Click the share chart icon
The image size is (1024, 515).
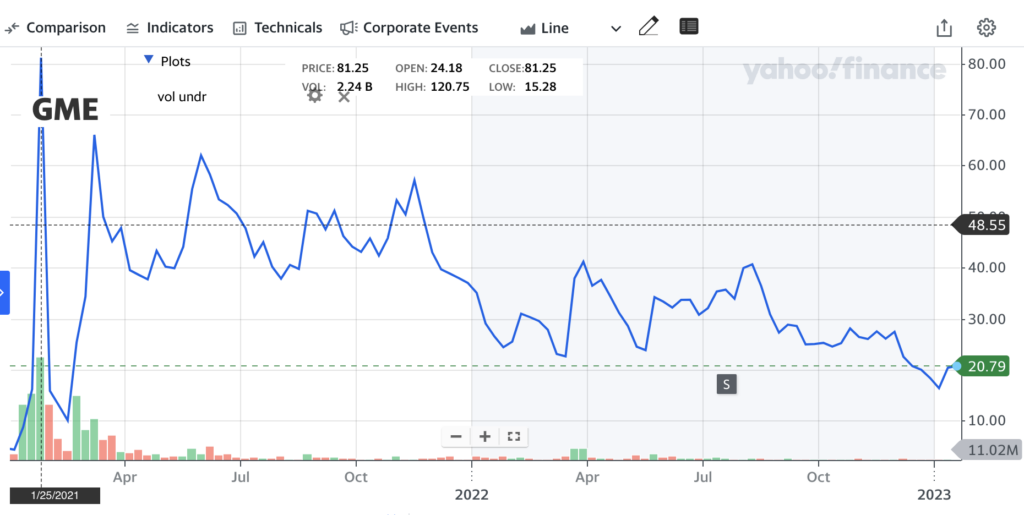click(944, 27)
